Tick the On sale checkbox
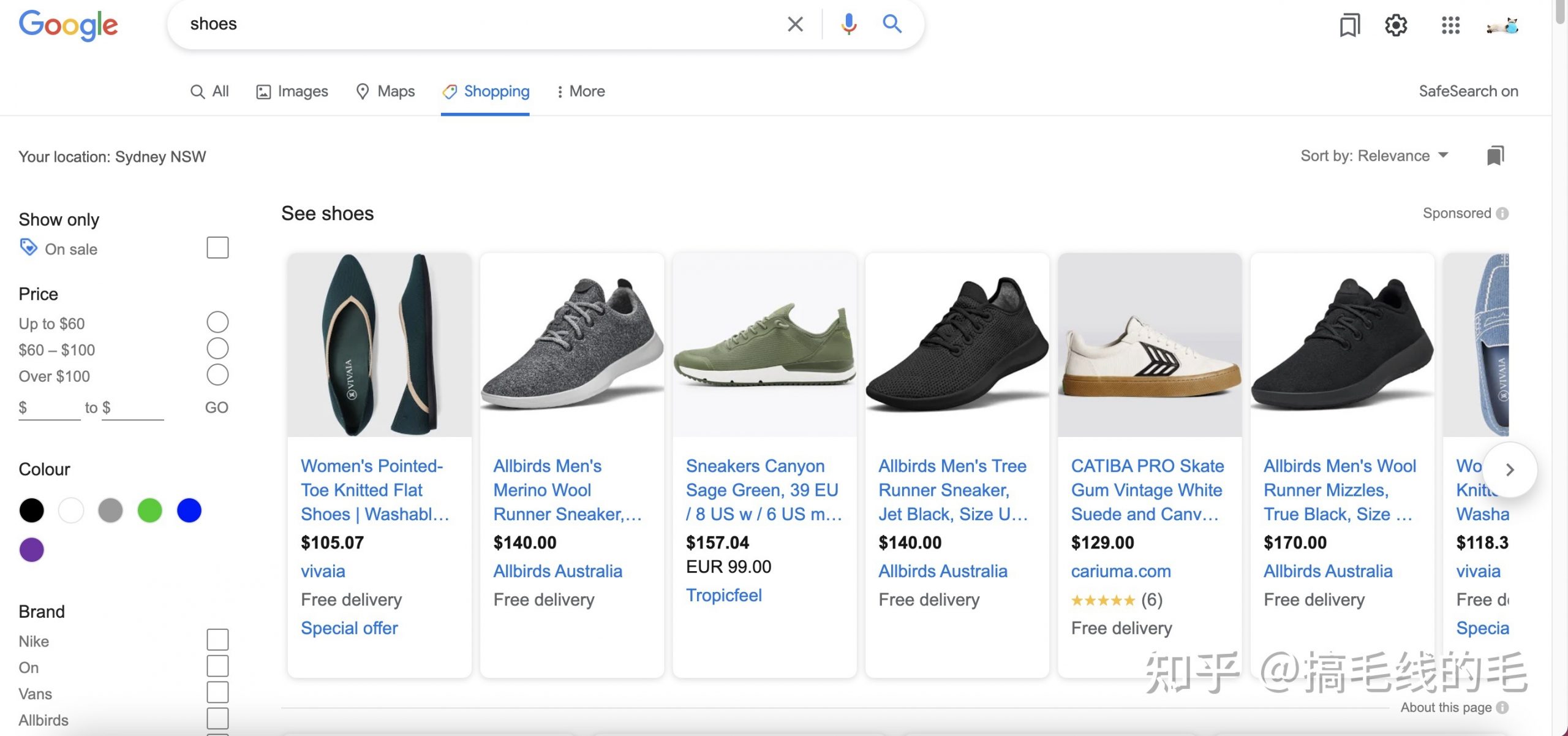1568x736 pixels. 217,248
